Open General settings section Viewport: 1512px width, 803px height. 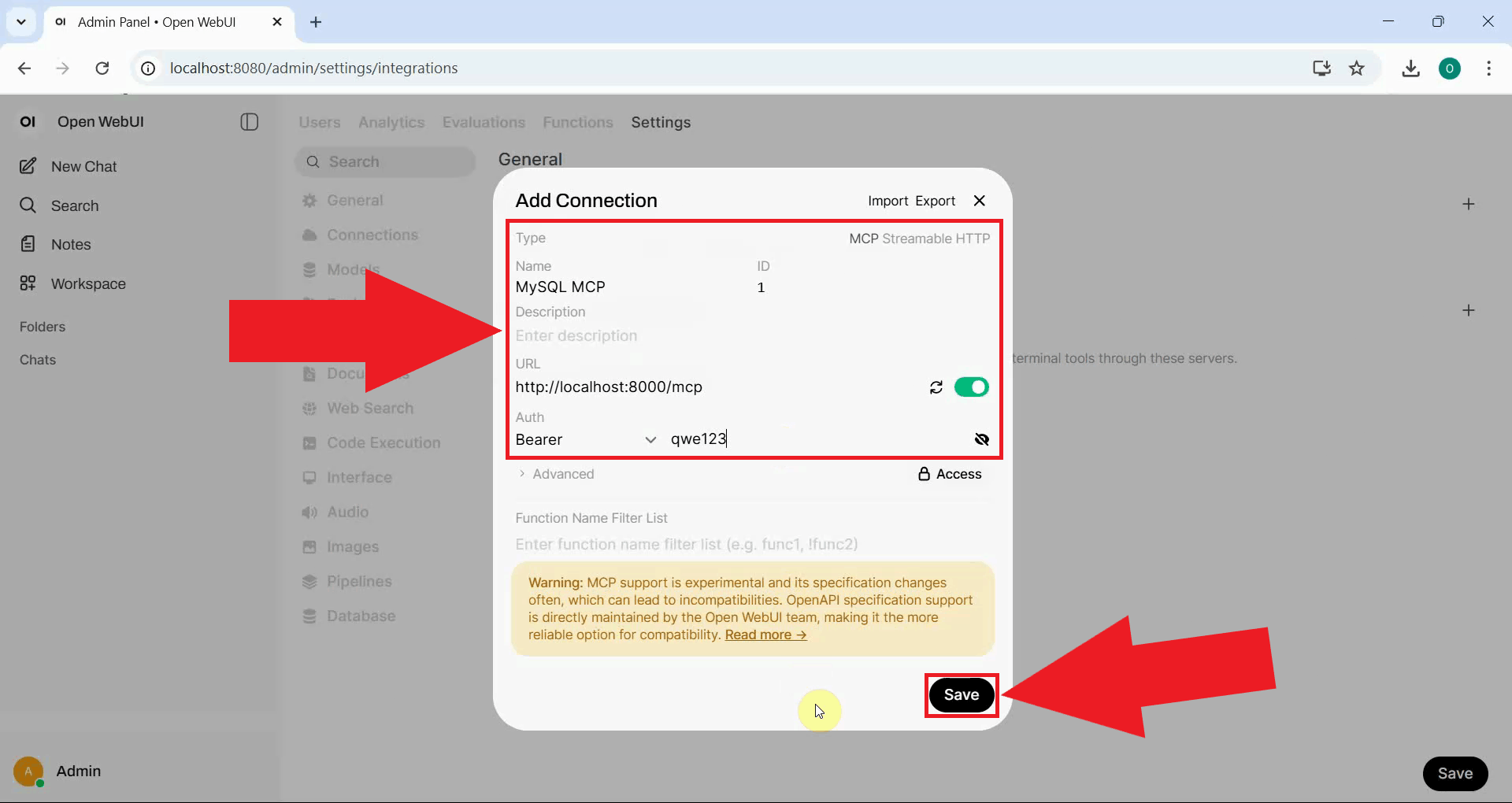coord(354,200)
